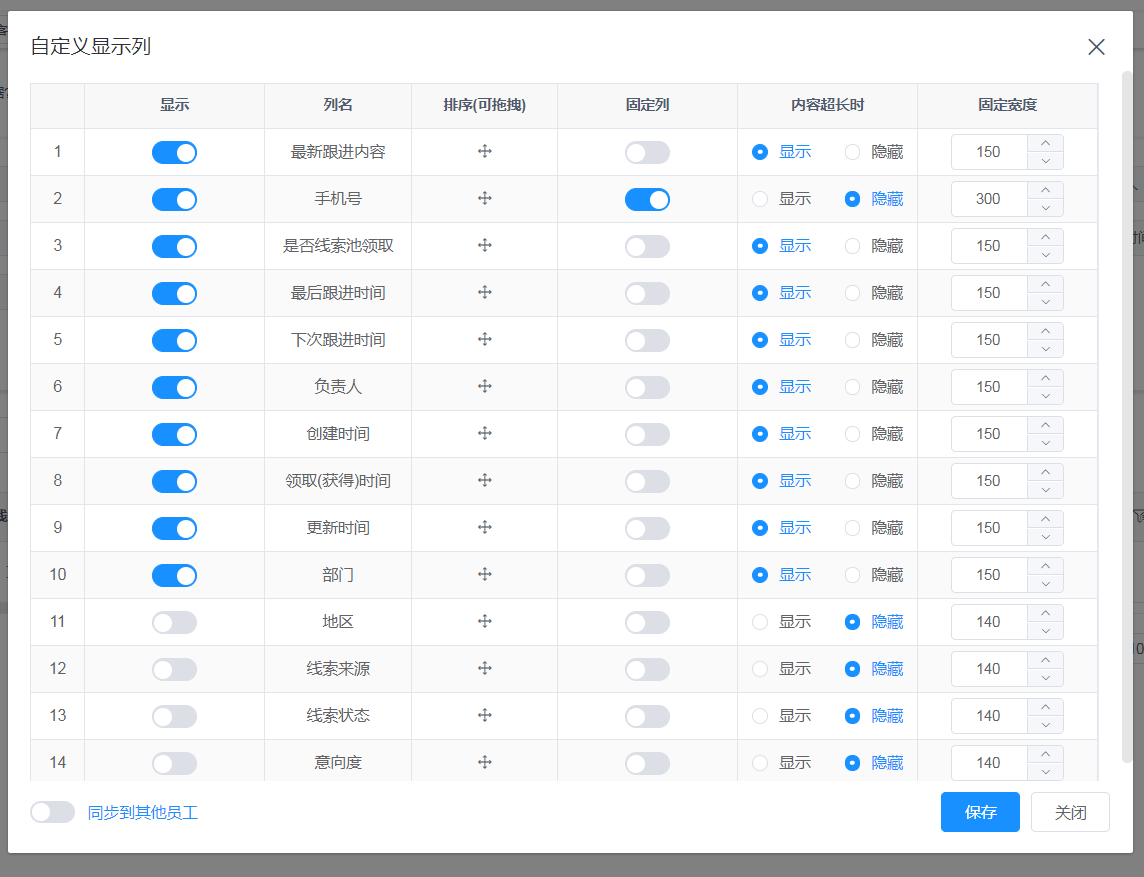The image size is (1144, 877).
Task: Click the 保存 button
Action: (x=980, y=812)
